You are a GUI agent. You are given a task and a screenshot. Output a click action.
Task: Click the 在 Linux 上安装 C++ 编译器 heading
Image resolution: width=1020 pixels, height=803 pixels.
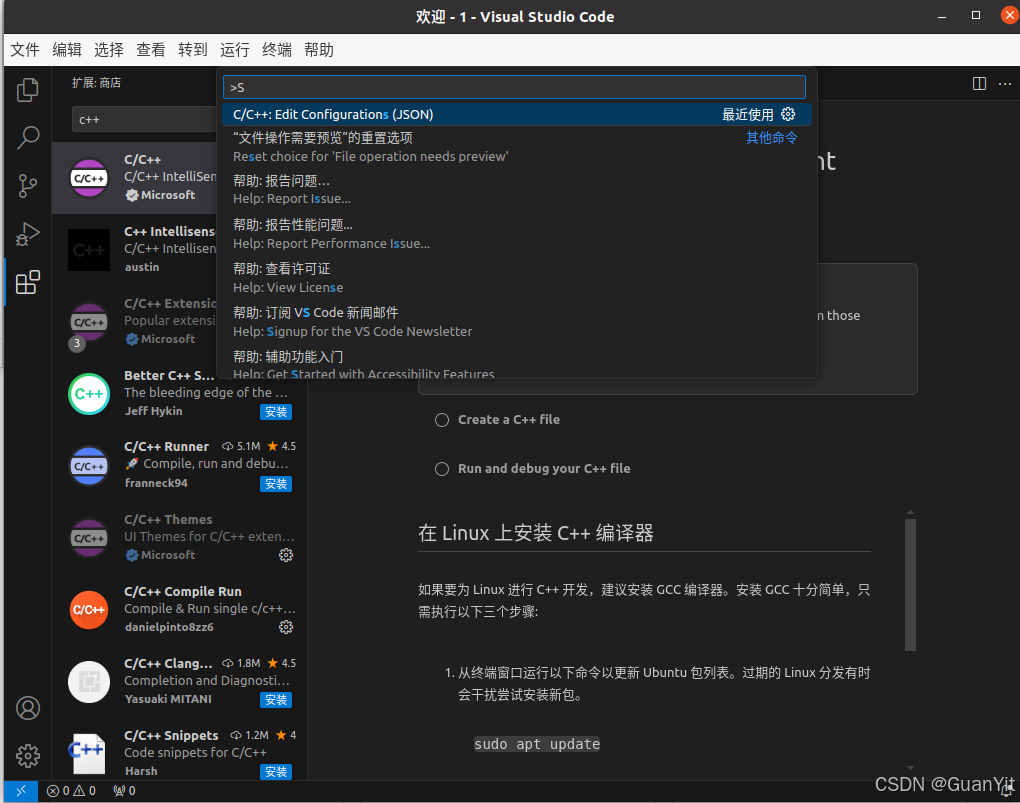tap(535, 534)
